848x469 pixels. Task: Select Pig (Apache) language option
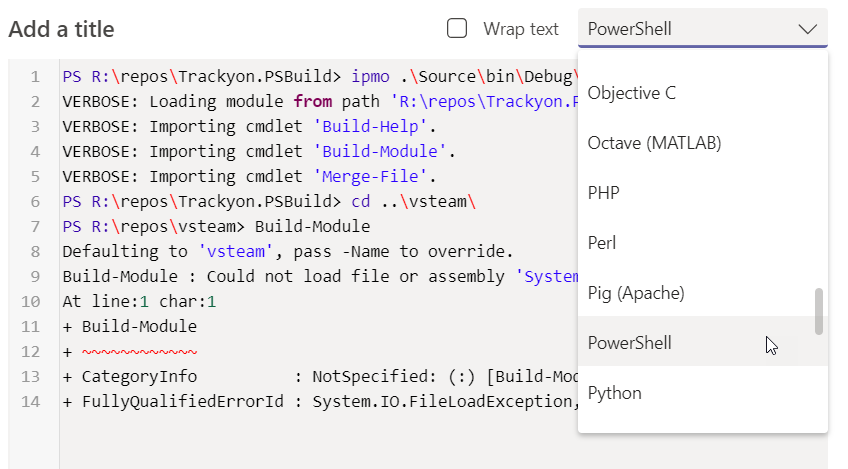[x=703, y=293]
